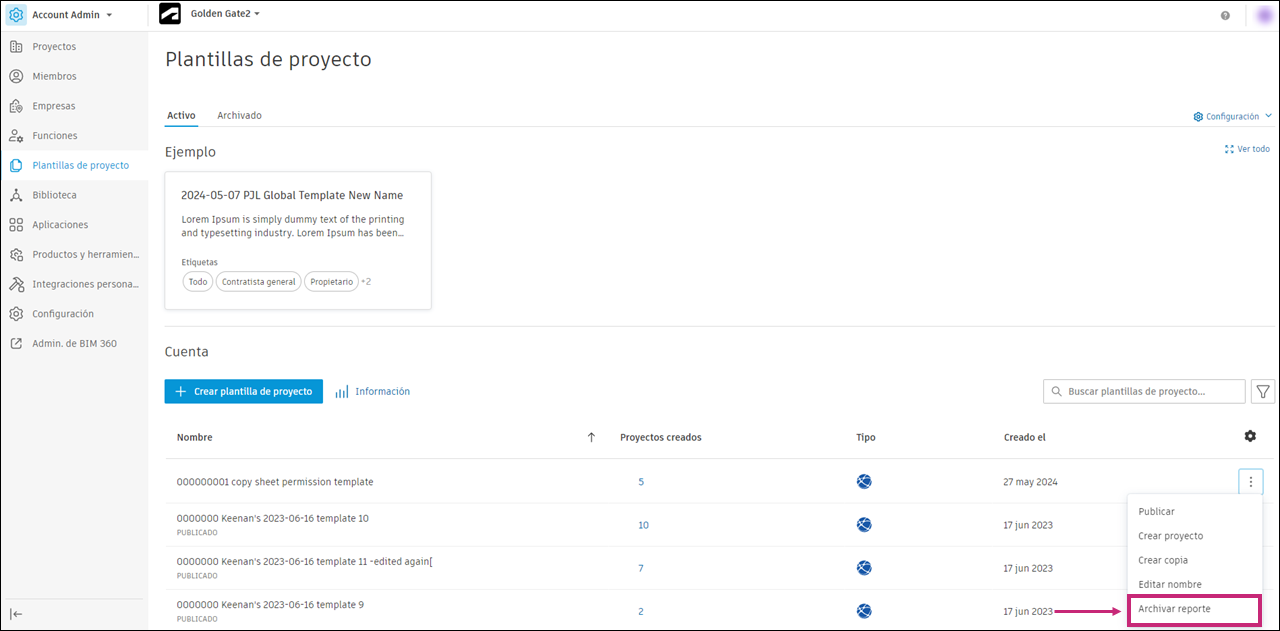This screenshot has height=631, width=1280.
Task: Collapse the left sidebar with arrow icon
Action: 16,614
